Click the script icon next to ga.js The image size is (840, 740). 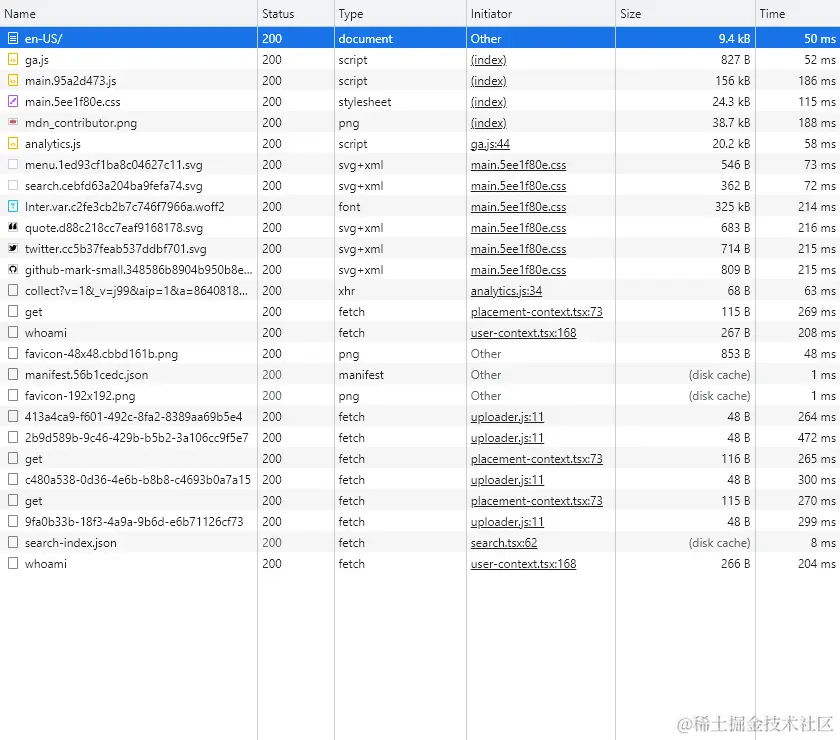pos(13,59)
